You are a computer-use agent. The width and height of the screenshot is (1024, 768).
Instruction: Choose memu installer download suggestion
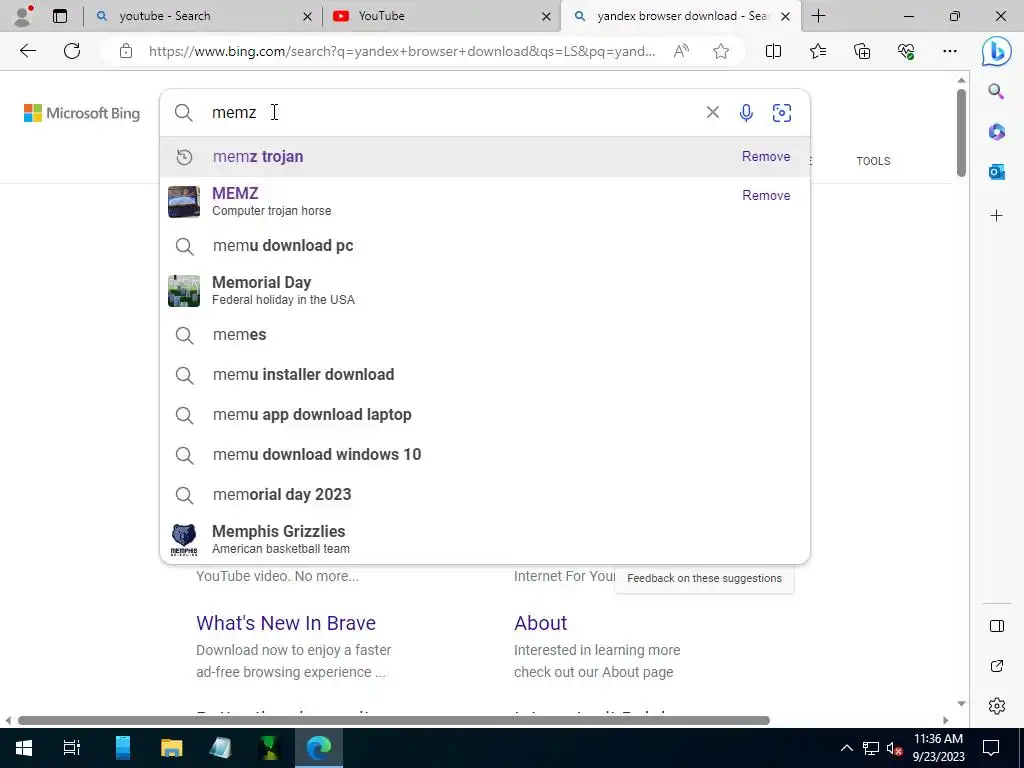click(485, 375)
